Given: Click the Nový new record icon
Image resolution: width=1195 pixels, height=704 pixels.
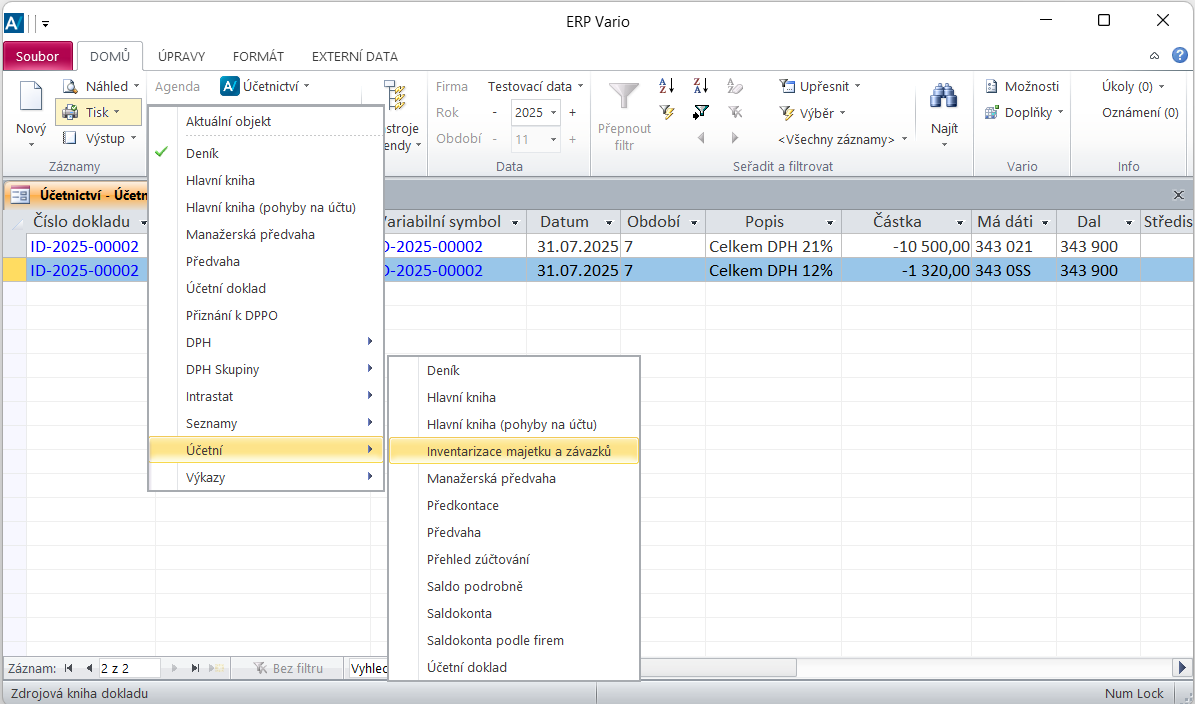Looking at the screenshot, I should coord(31,100).
